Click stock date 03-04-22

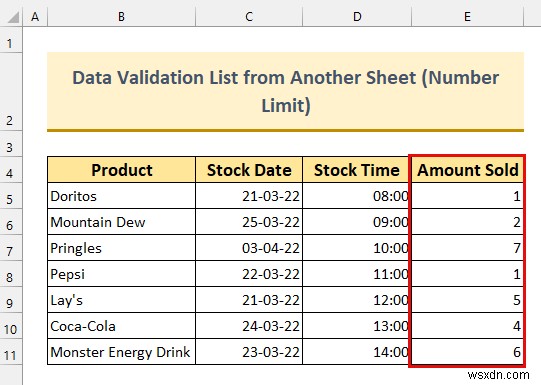249,248
